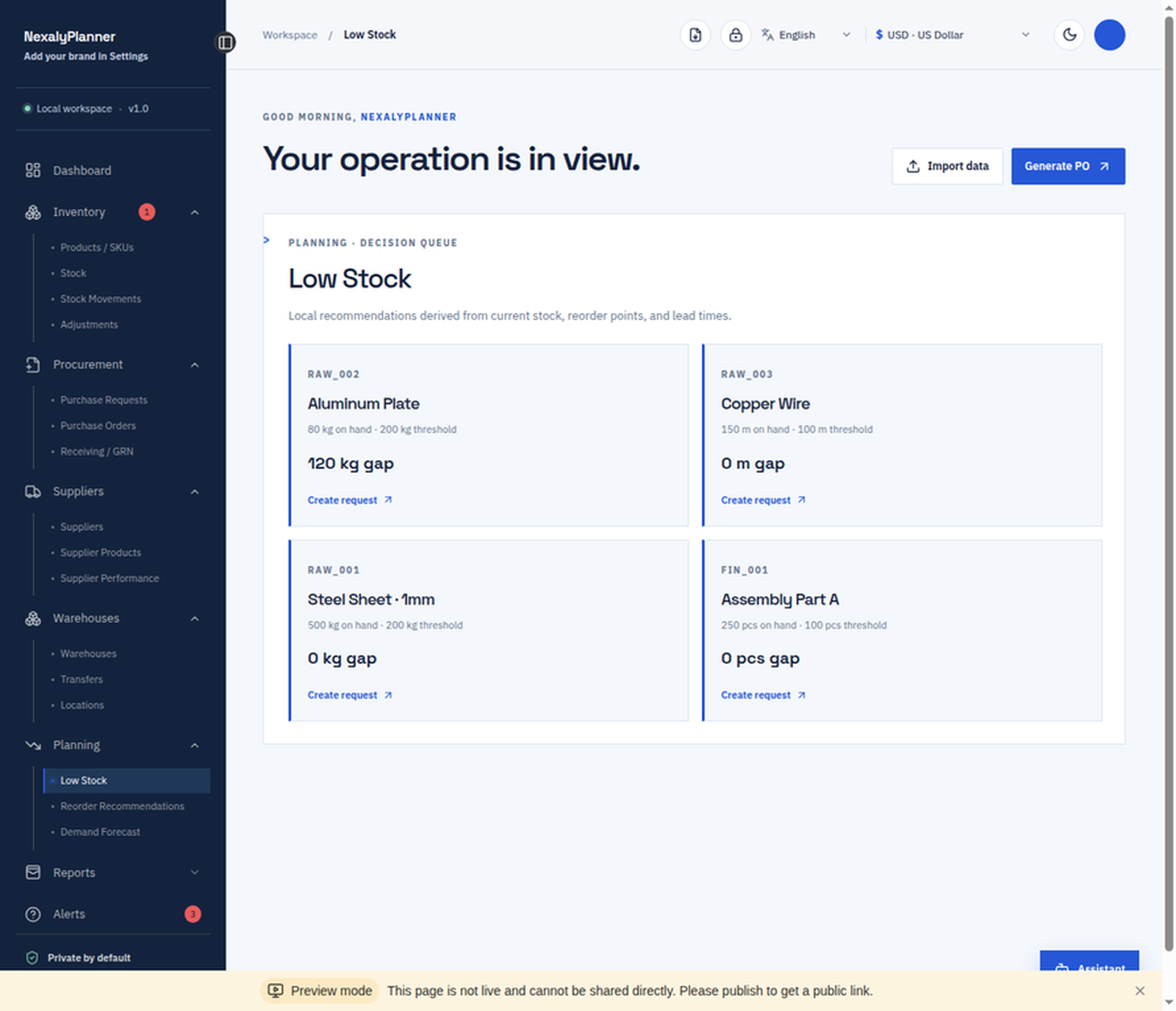Open Reorder Recommendations

pos(122,806)
